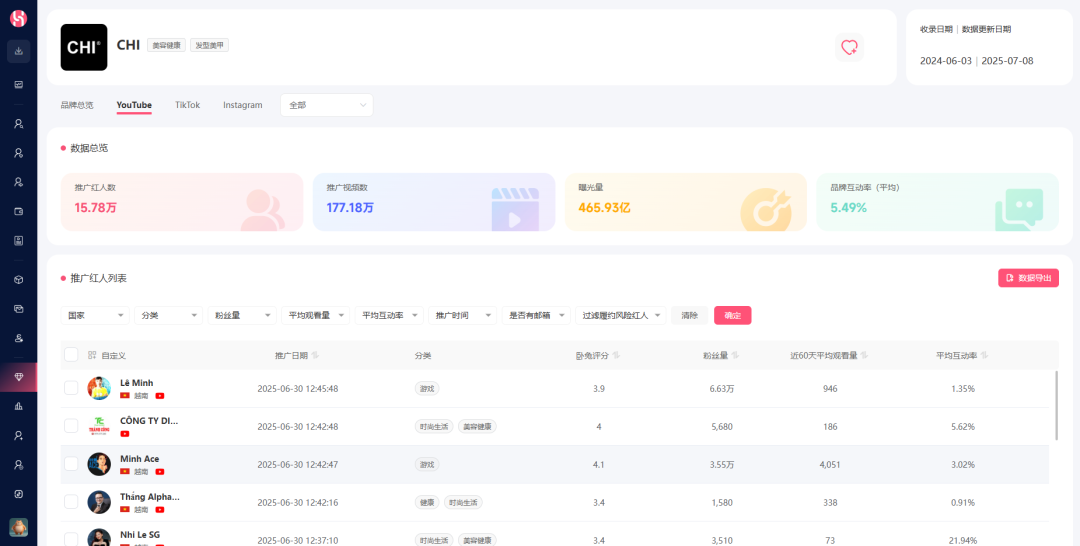1080x546 pixels.
Task: Click the 美容健康 tag next to CHI
Action: (166, 45)
